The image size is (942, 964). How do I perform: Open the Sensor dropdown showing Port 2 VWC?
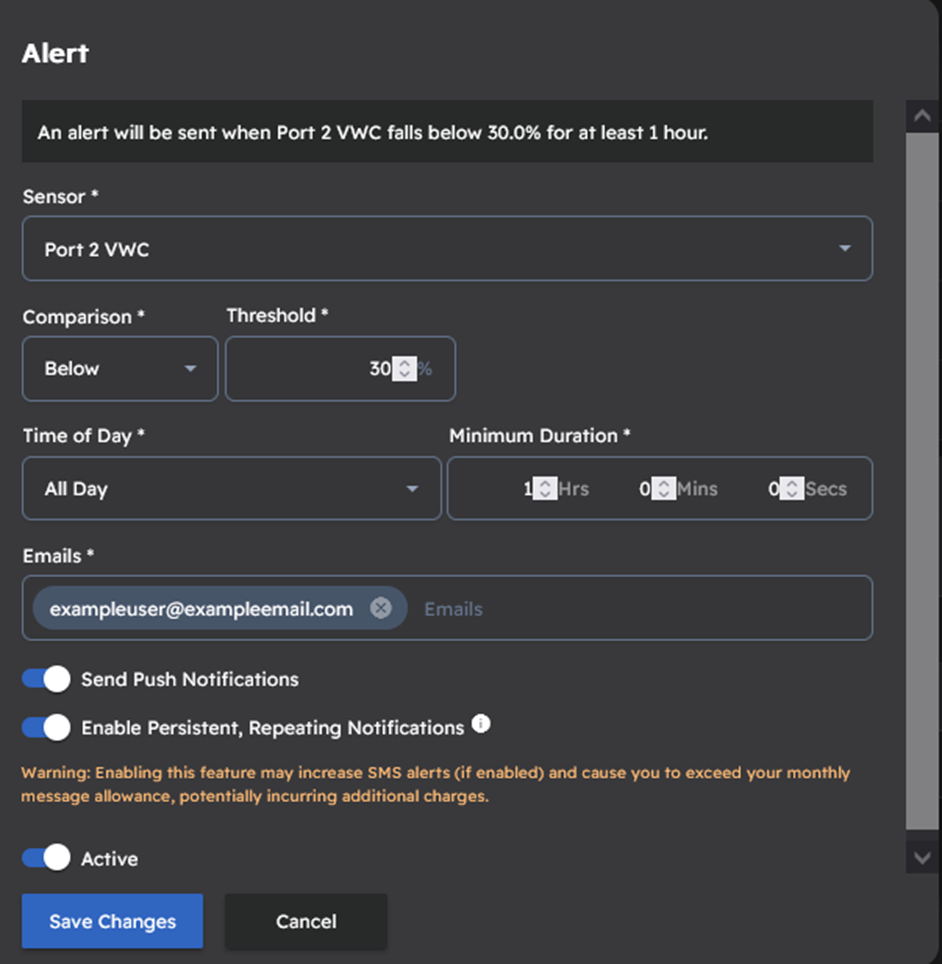tap(447, 249)
